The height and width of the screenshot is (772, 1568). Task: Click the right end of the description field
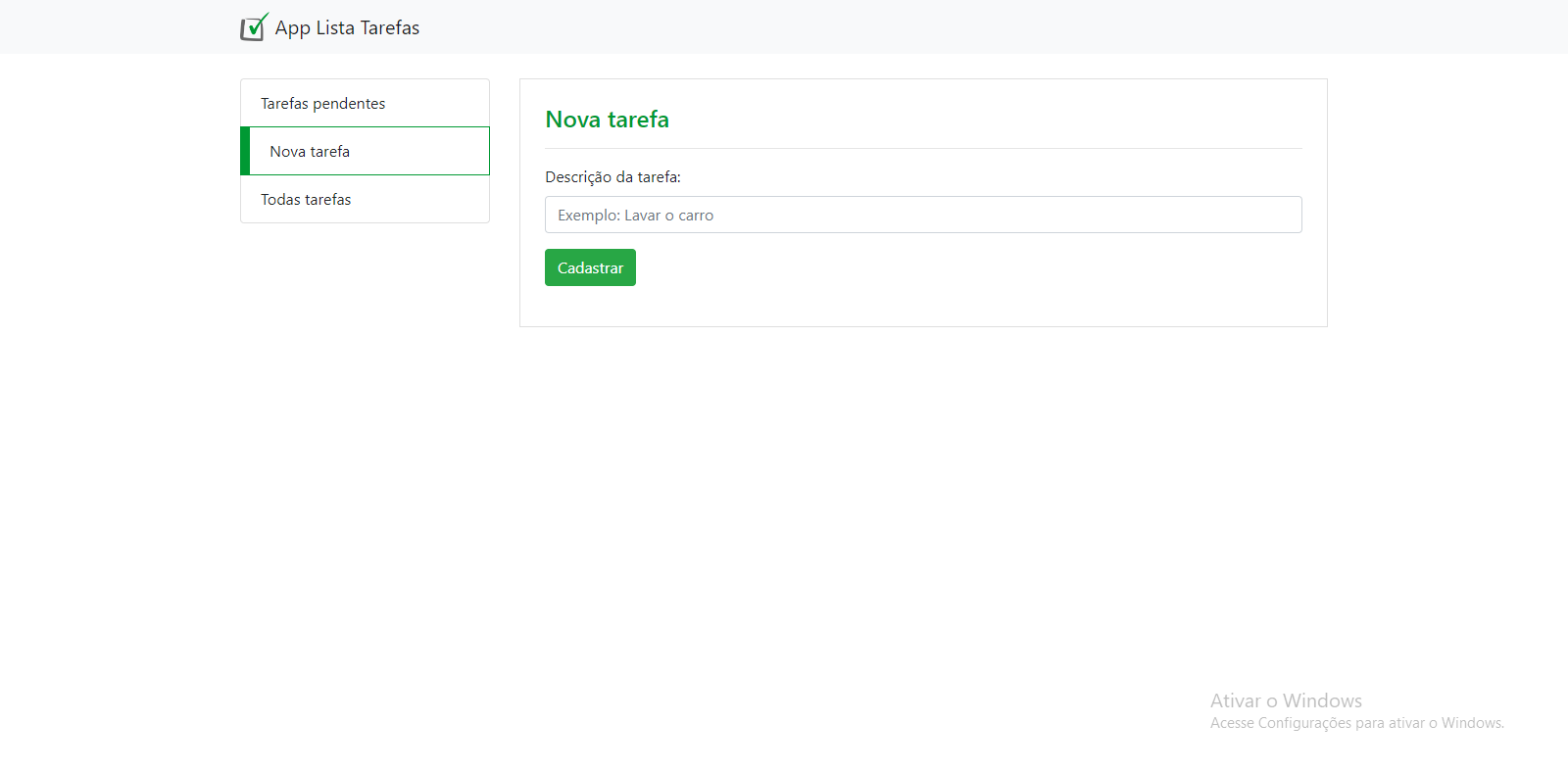[x=1274, y=215]
